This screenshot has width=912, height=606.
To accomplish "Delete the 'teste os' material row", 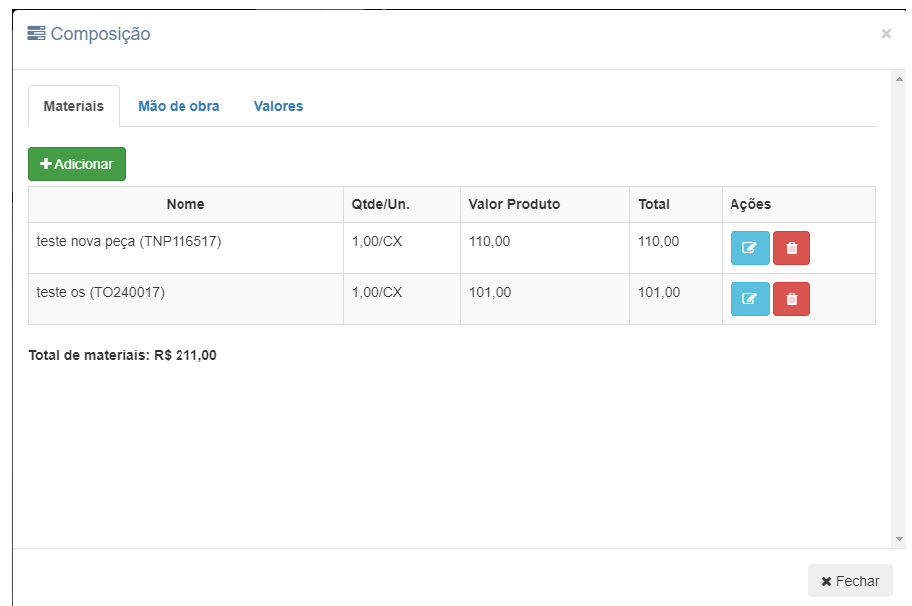I will [x=791, y=299].
